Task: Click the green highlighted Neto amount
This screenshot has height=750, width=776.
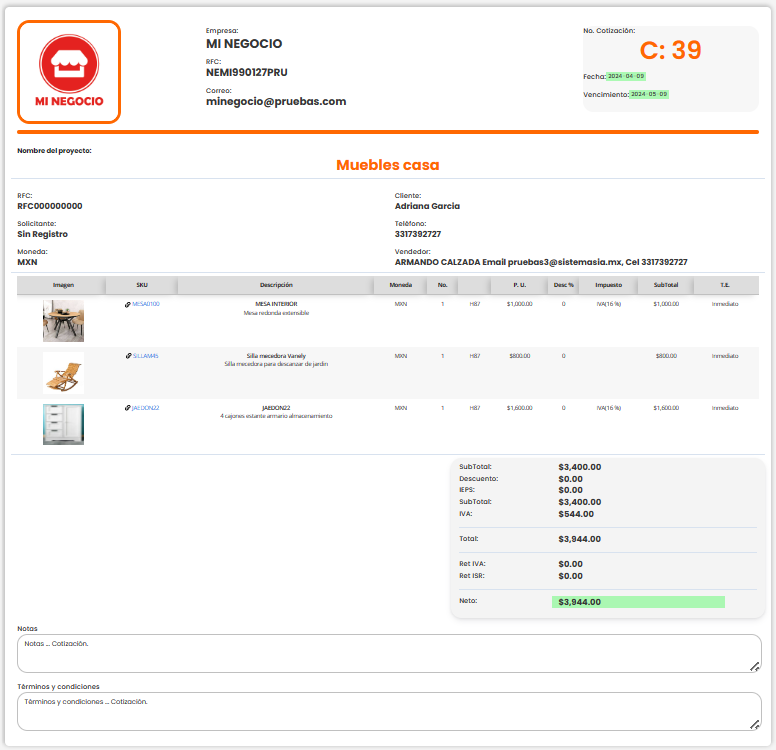Action: [x=637, y=602]
